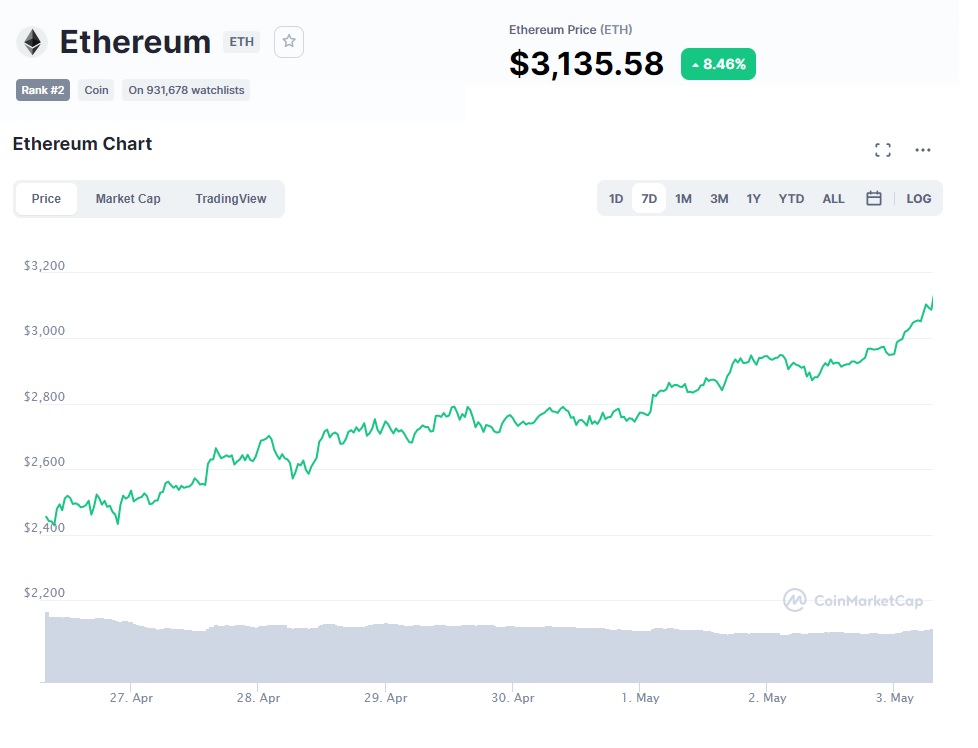Click the 28. Apr date label
Image resolution: width=978 pixels, height=748 pixels.
click(258, 697)
